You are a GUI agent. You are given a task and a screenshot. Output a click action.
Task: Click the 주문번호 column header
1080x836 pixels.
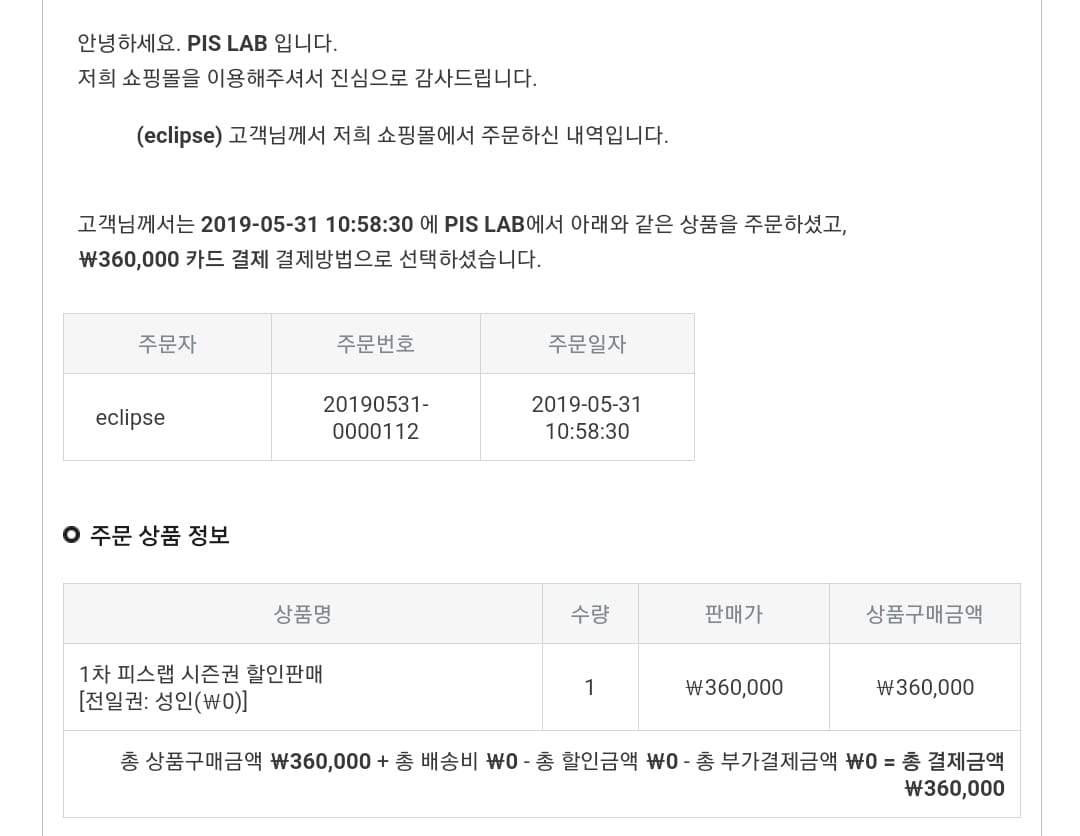[x=375, y=344]
